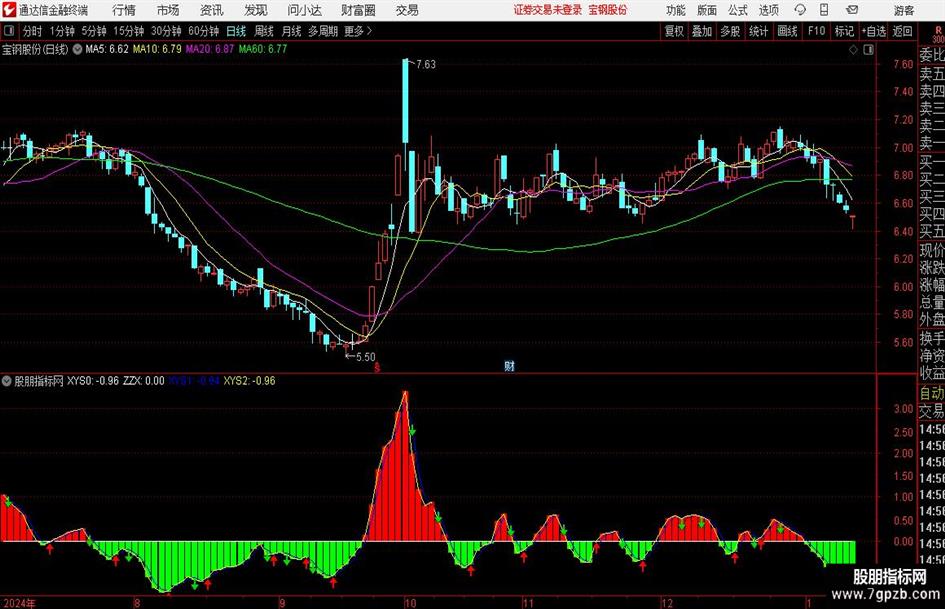Image resolution: width=945 pixels, height=609 pixels.
Task: Switch to the 5分钟 period tab
Action: pos(93,31)
